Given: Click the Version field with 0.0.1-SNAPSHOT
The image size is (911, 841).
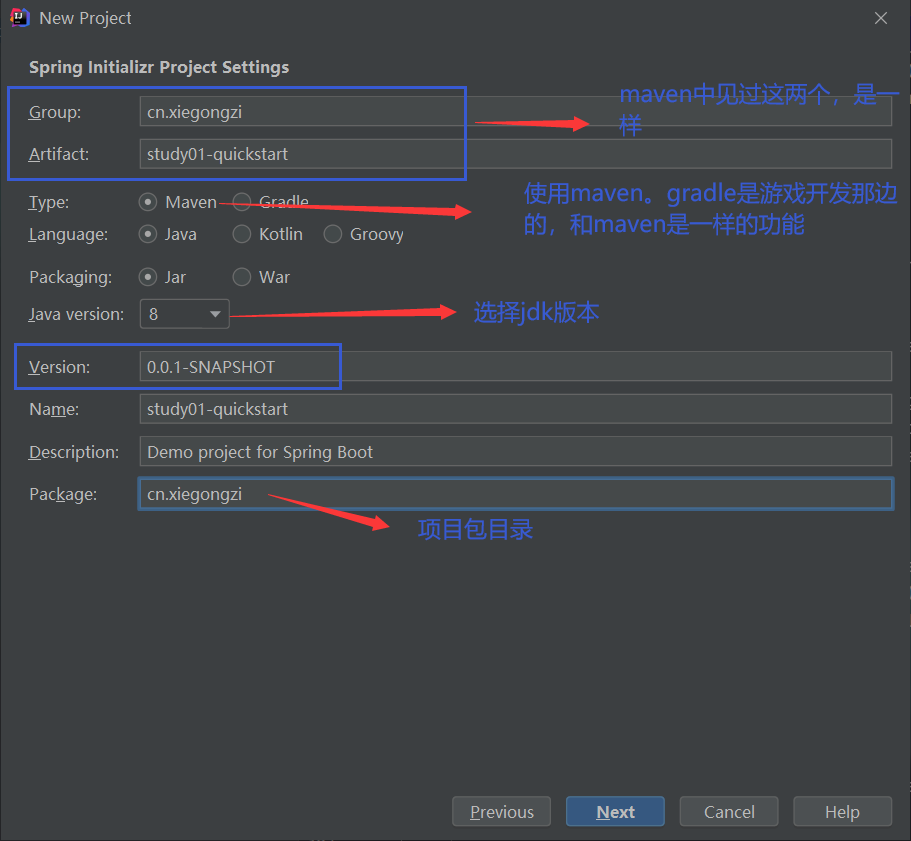Looking at the screenshot, I should (515, 367).
